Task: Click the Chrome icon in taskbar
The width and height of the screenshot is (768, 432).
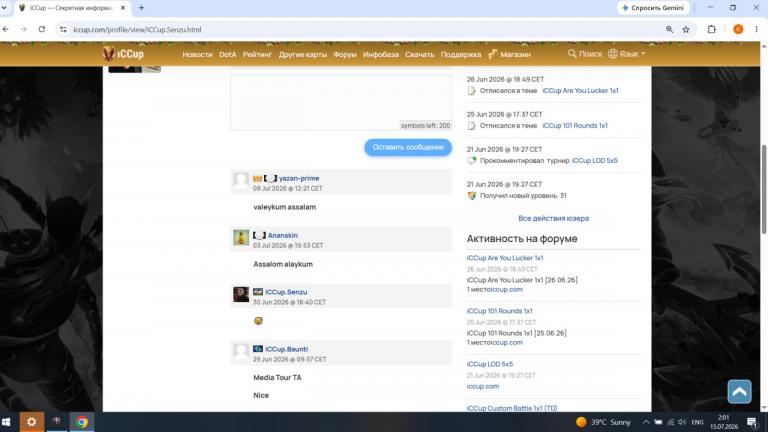Action: tap(82, 422)
